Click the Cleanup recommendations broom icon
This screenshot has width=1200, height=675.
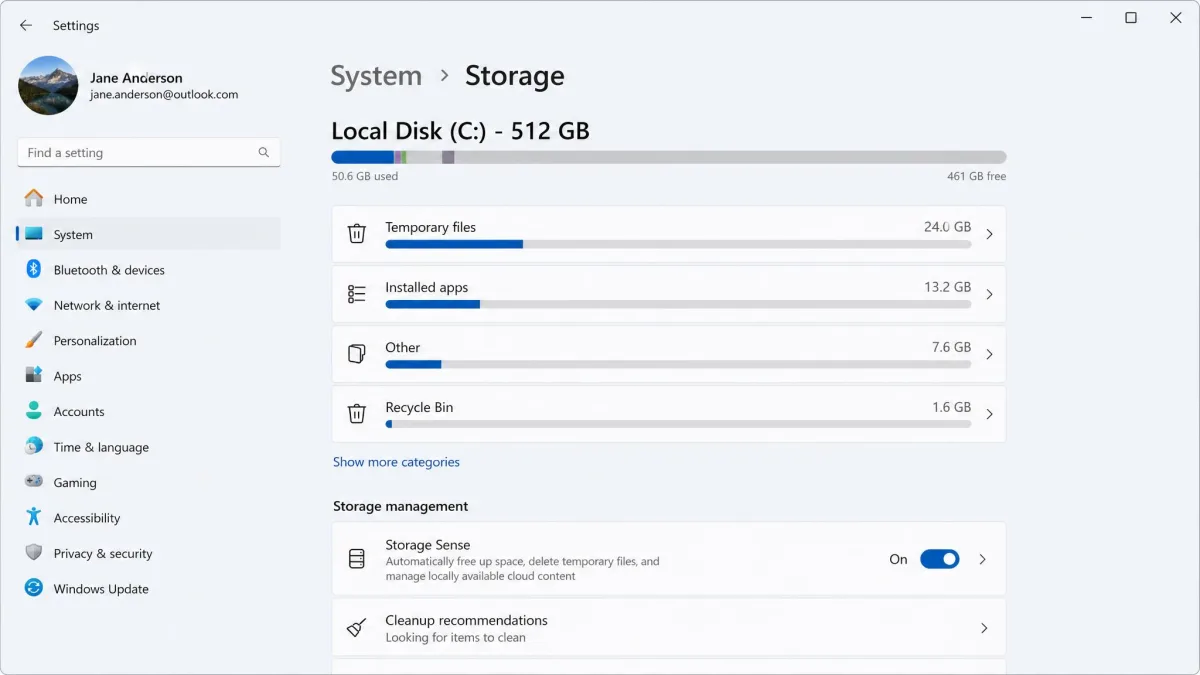coord(357,628)
